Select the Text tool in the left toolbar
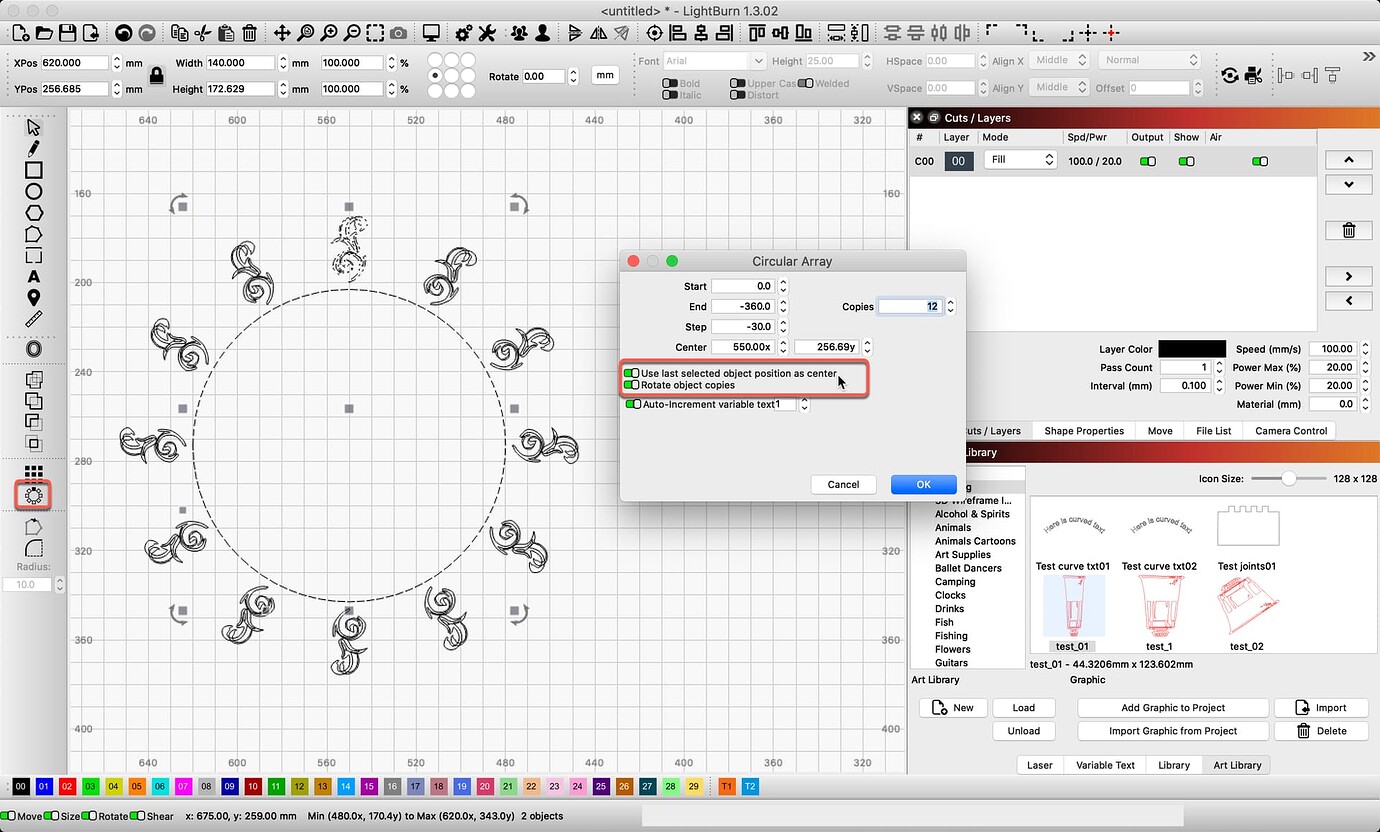 33,276
